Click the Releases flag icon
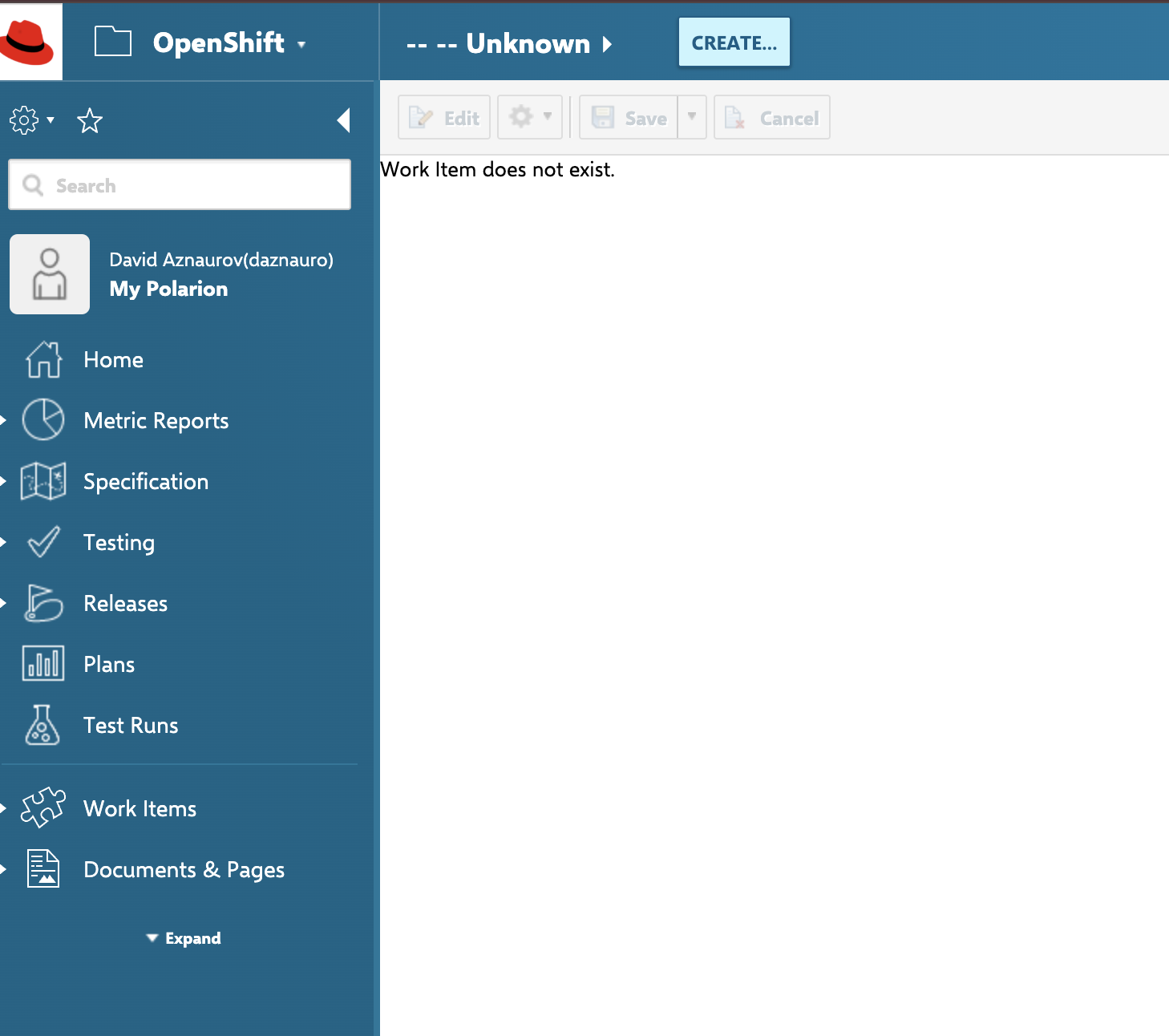The width and height of the screenshot is (1169, 1036). point(43,603)
